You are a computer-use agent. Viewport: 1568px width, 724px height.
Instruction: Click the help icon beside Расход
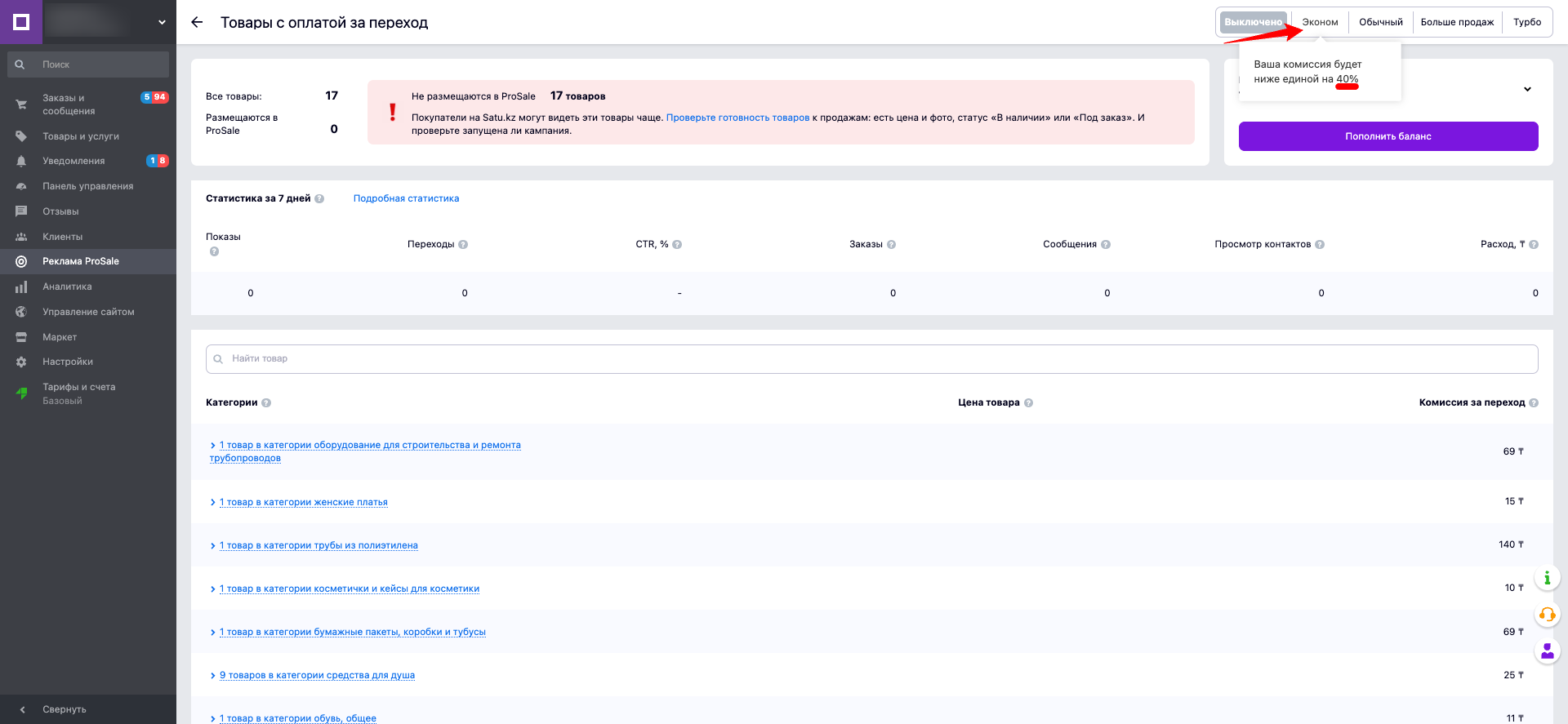[x=1534, y=244]
